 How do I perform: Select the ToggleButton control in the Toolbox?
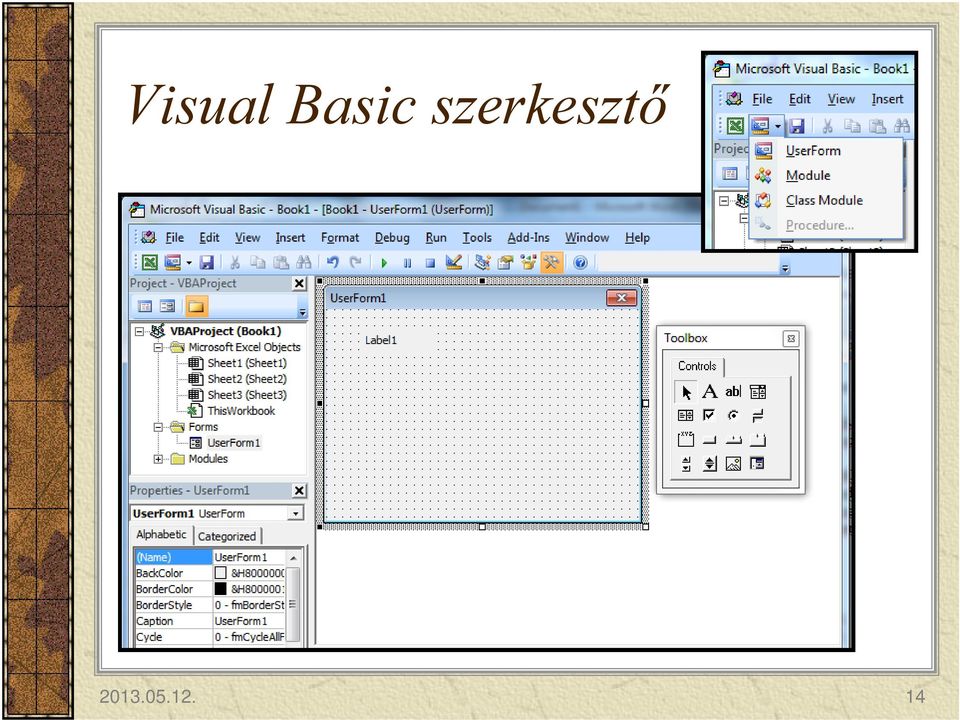[757, 416]
